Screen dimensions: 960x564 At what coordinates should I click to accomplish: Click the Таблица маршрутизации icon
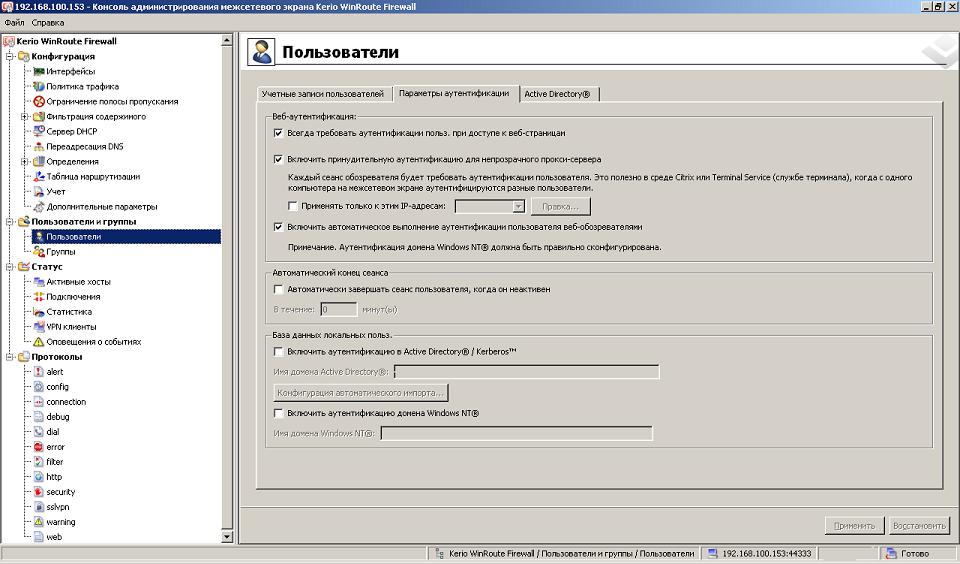pos(39,176)
